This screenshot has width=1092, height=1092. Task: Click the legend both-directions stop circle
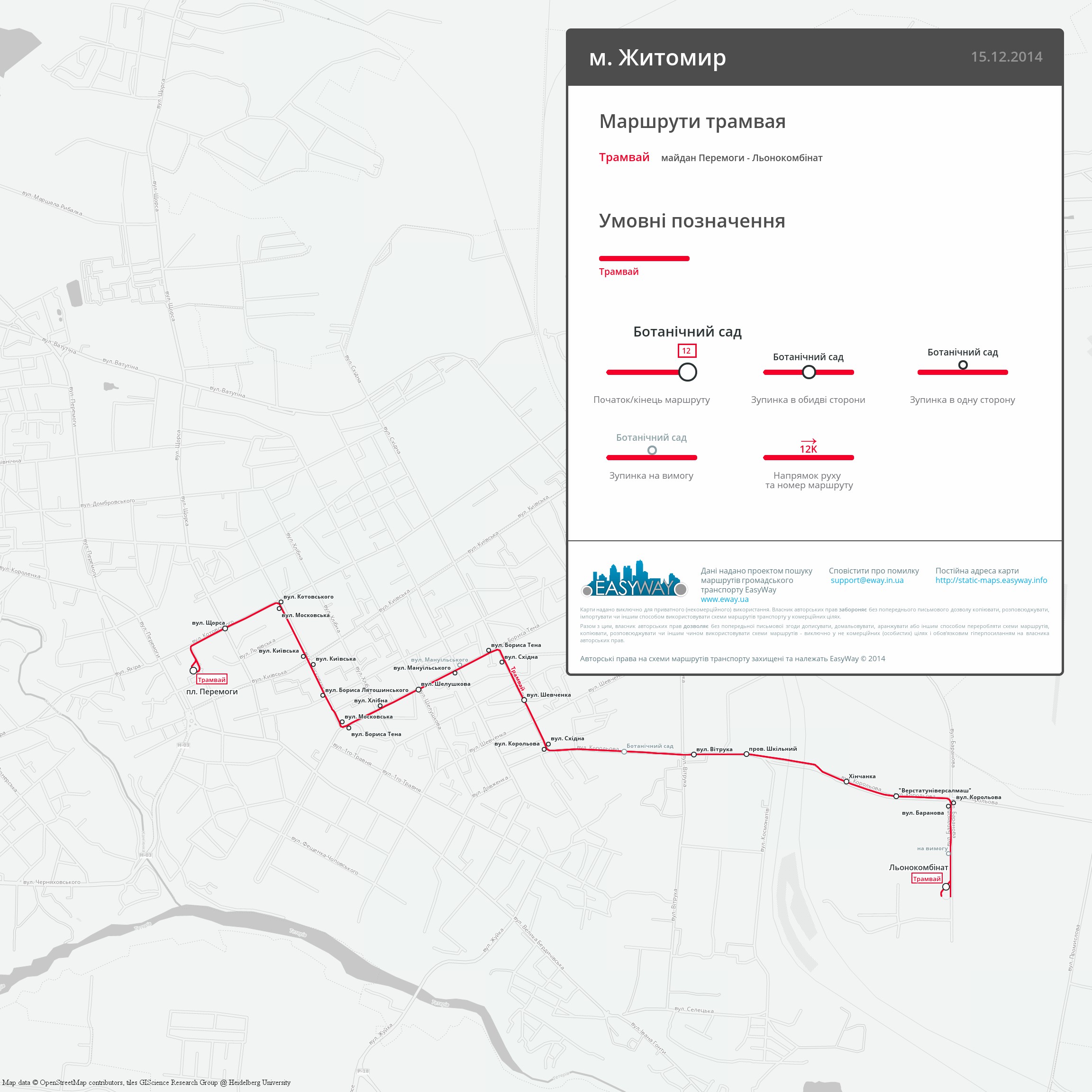coord(809,372)
